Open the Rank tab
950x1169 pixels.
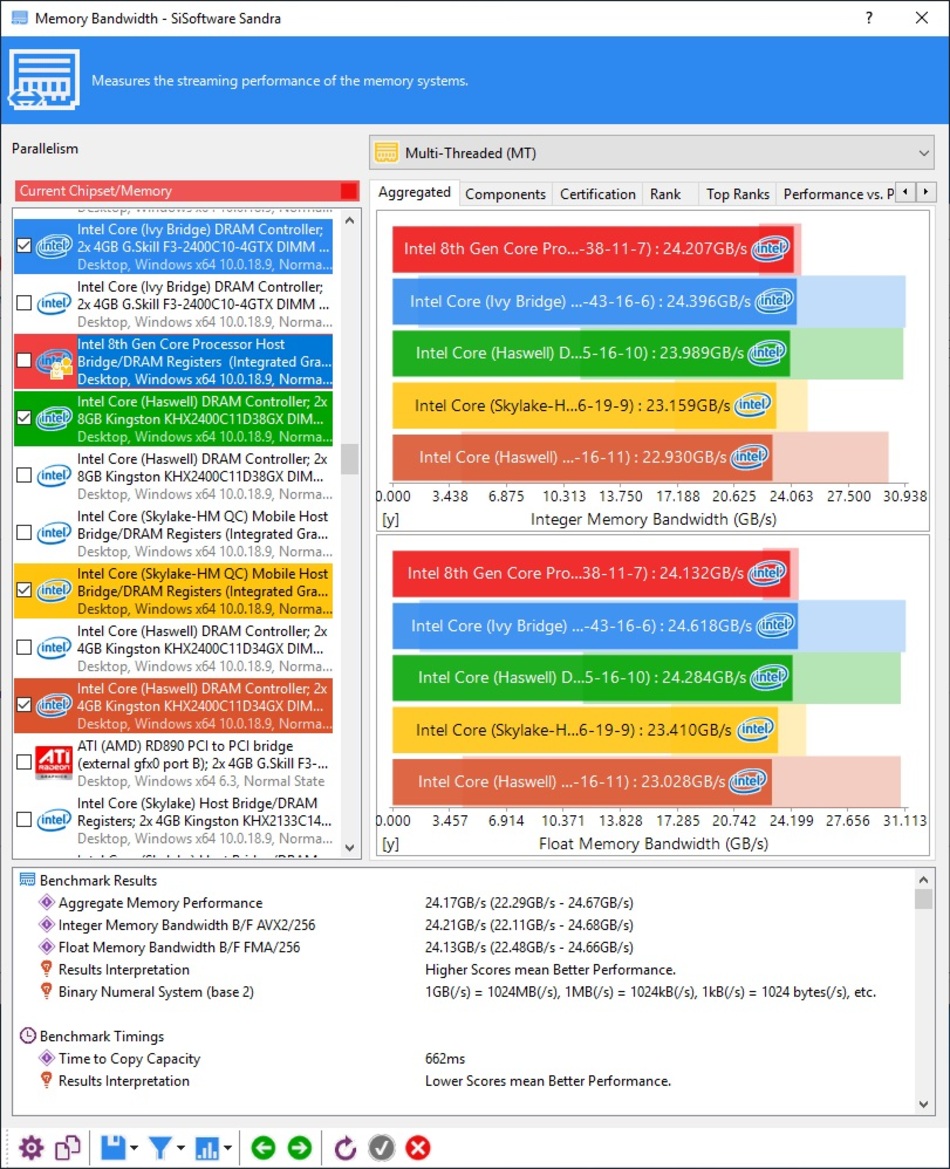665,194
